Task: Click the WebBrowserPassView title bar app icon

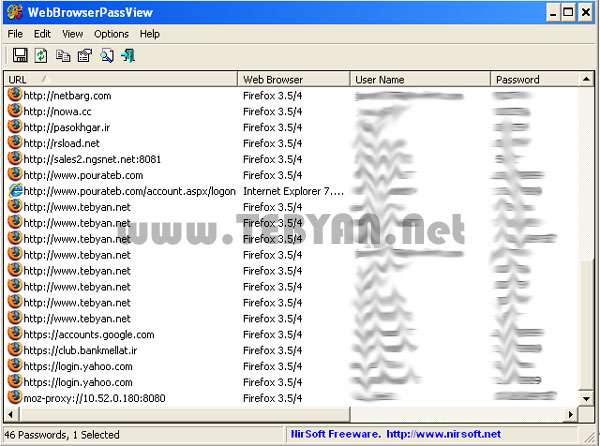Action: coord(15,12)
